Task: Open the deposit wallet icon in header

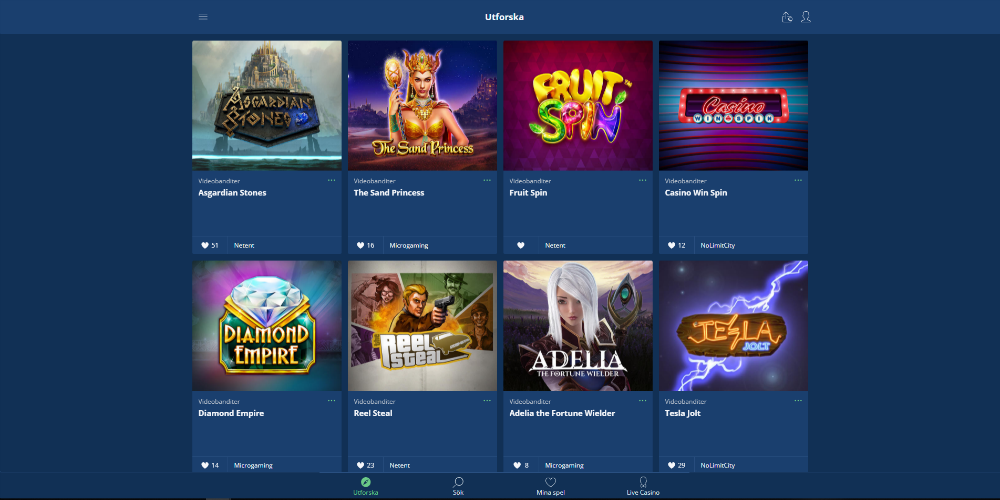Action: [787, 17]
